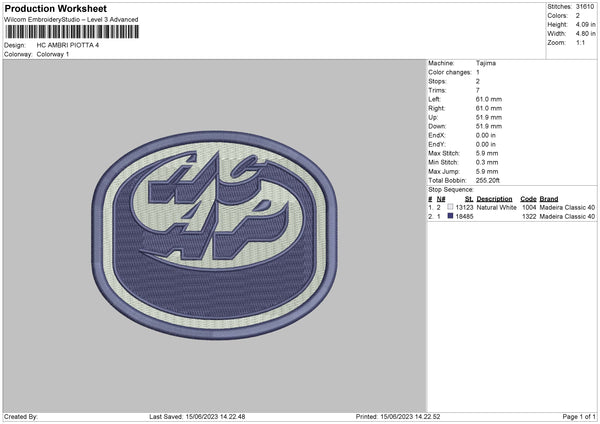Click the Right 61.0 mm value
Viewport: 600px width, 424px height.
click(489, 108)
